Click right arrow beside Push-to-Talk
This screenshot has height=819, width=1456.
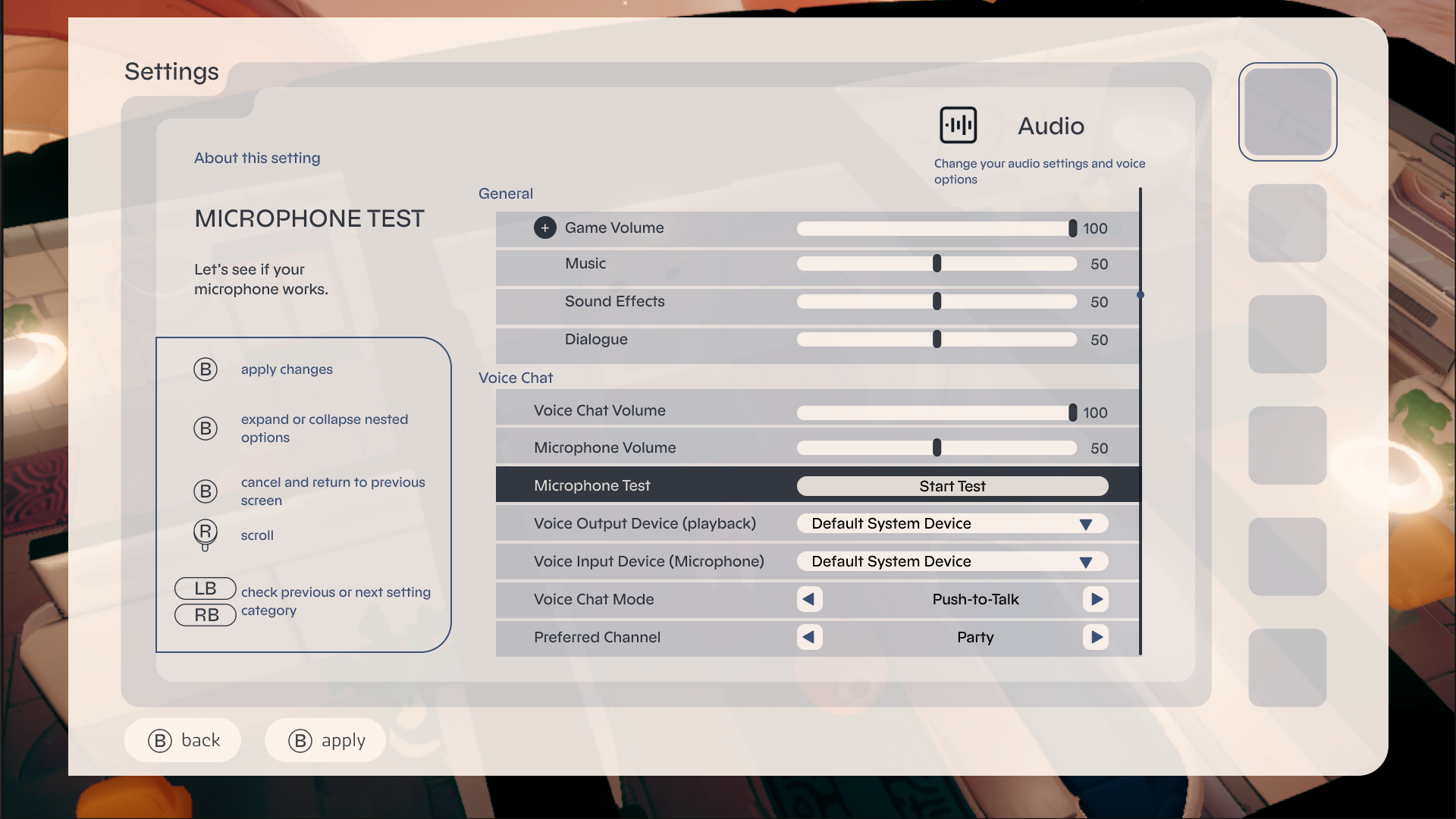coord(1097,599)
